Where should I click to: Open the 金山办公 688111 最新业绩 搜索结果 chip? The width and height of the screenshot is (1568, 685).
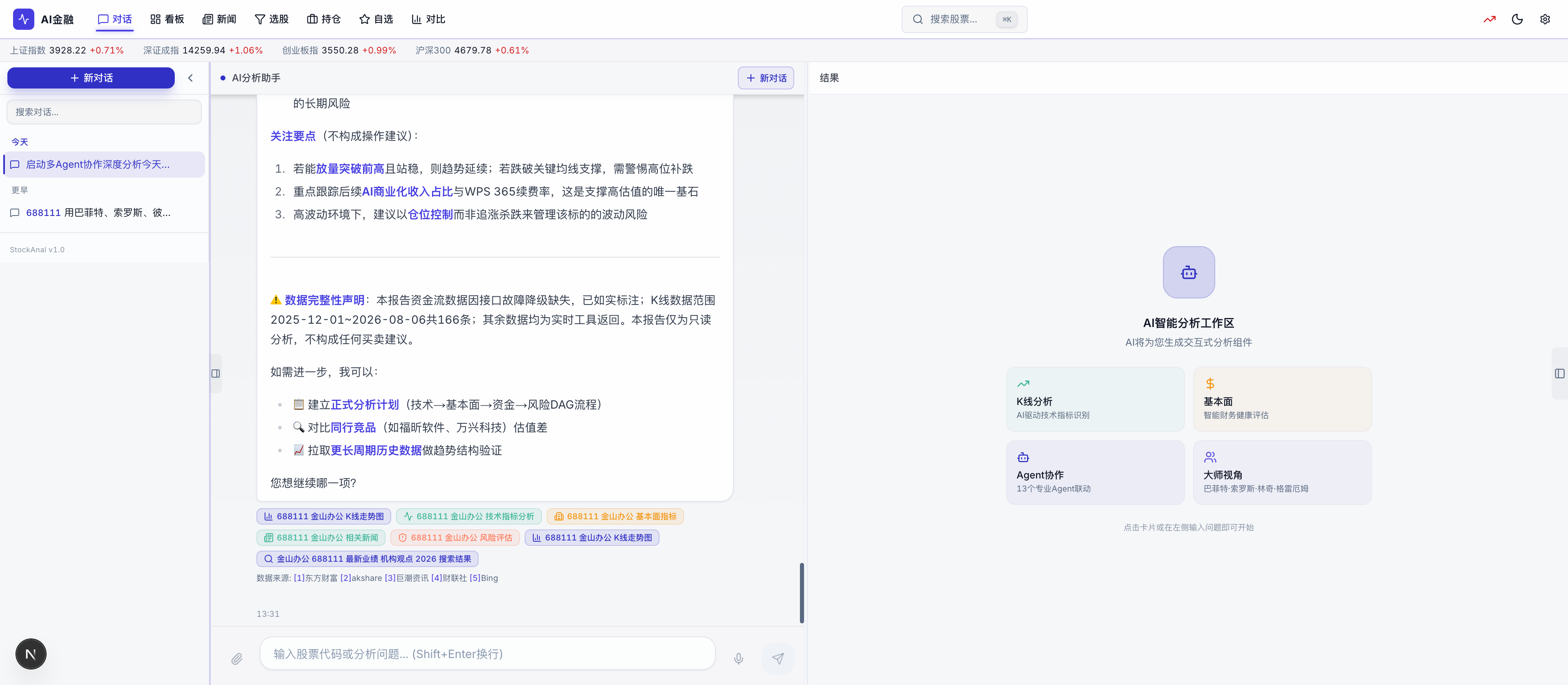point(367,559)
